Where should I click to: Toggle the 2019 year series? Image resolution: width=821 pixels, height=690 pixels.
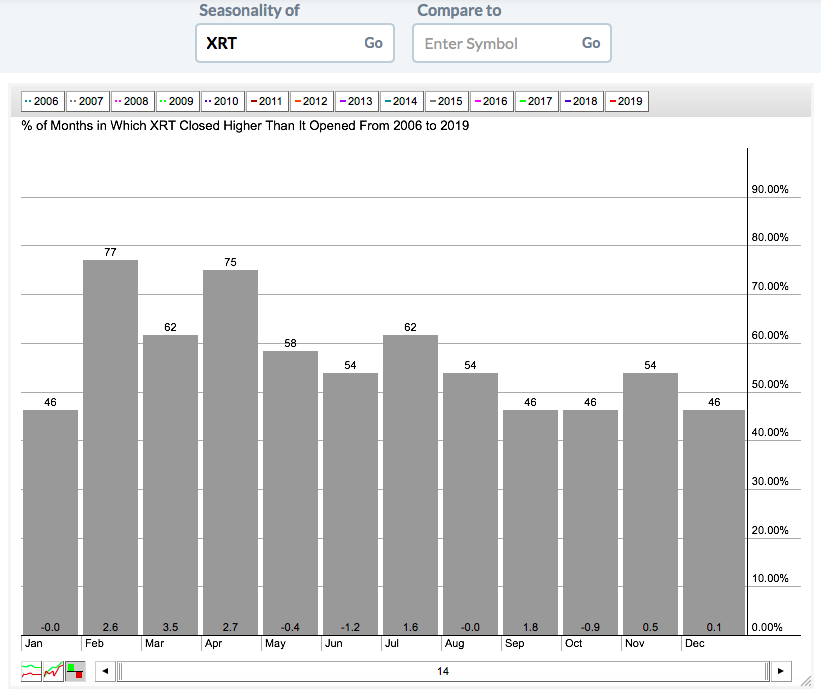click(626, 101)
